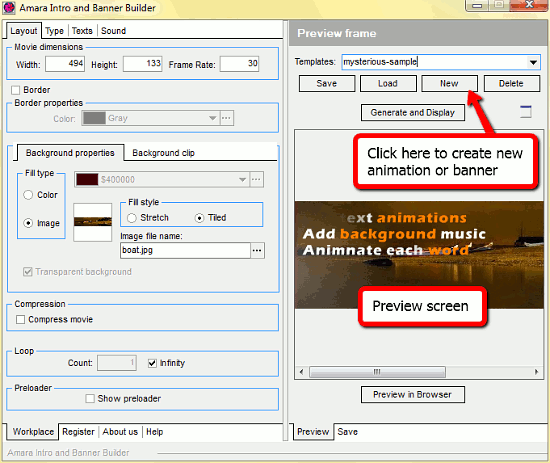Click New to create animation

click(449, 83)
